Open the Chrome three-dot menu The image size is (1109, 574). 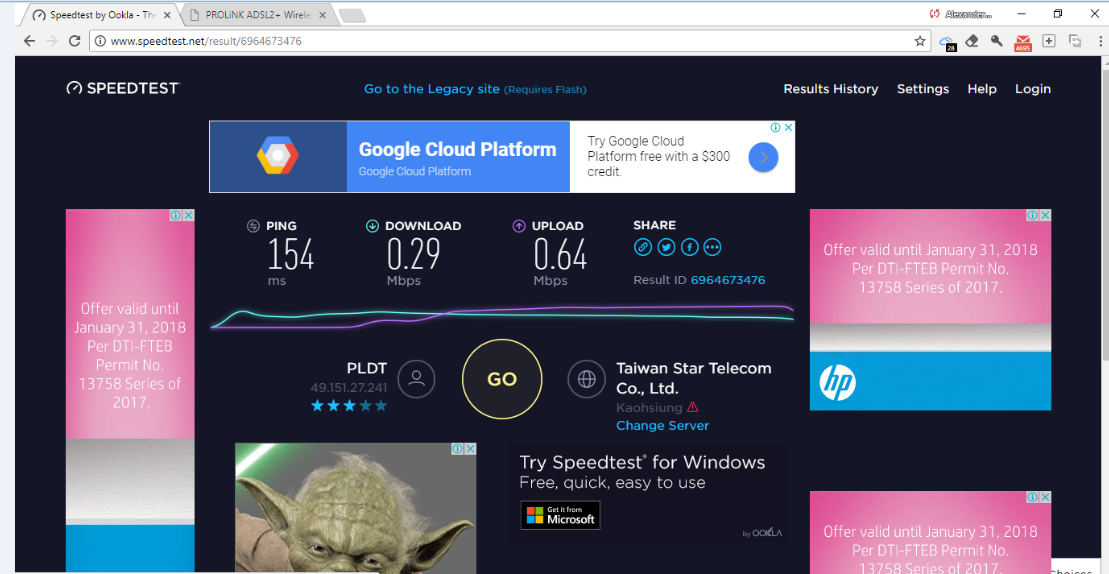[1101, 41]
